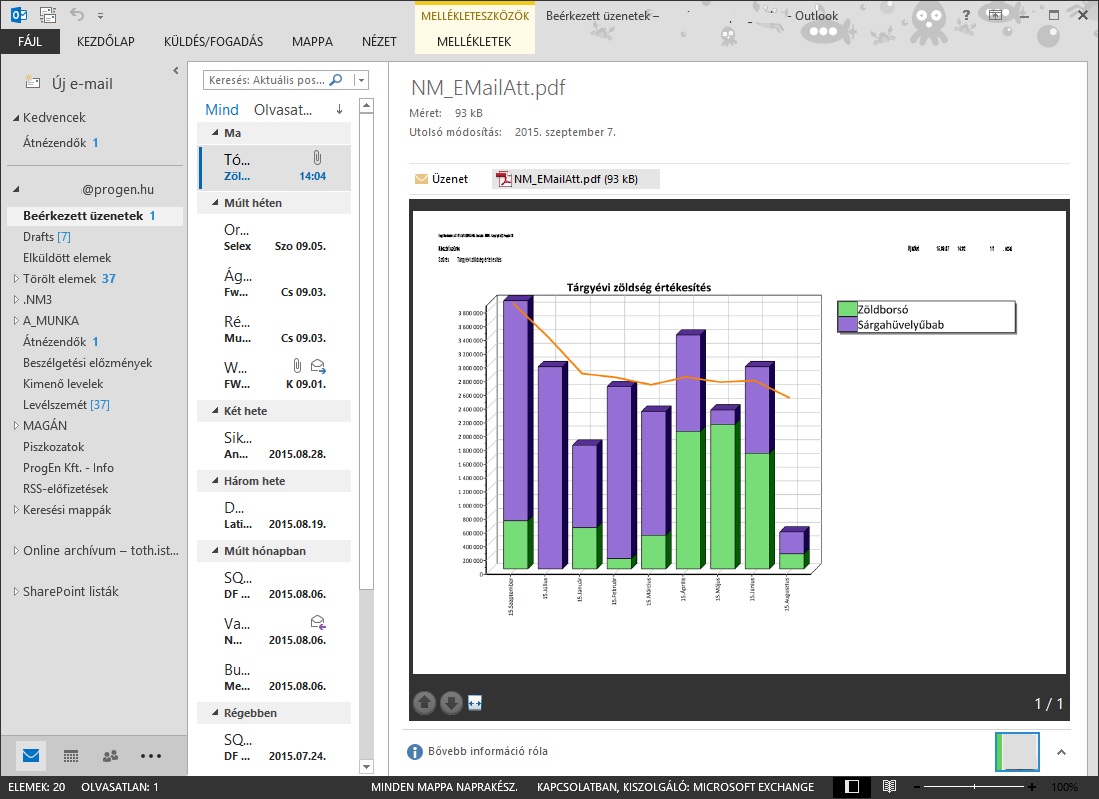Open the Mail view icon
The width and height of the screenshot is (1099, 799).
point(31,756)
